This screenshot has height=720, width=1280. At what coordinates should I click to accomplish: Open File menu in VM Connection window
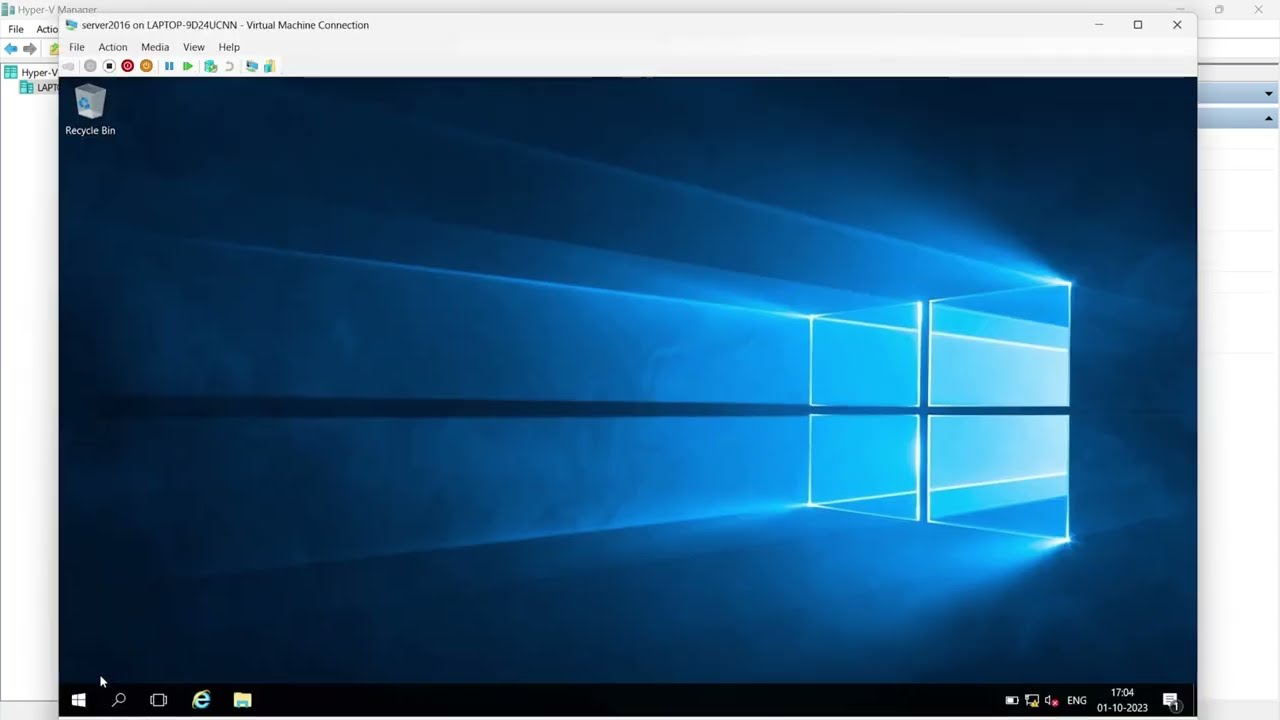tap(76, 47)
